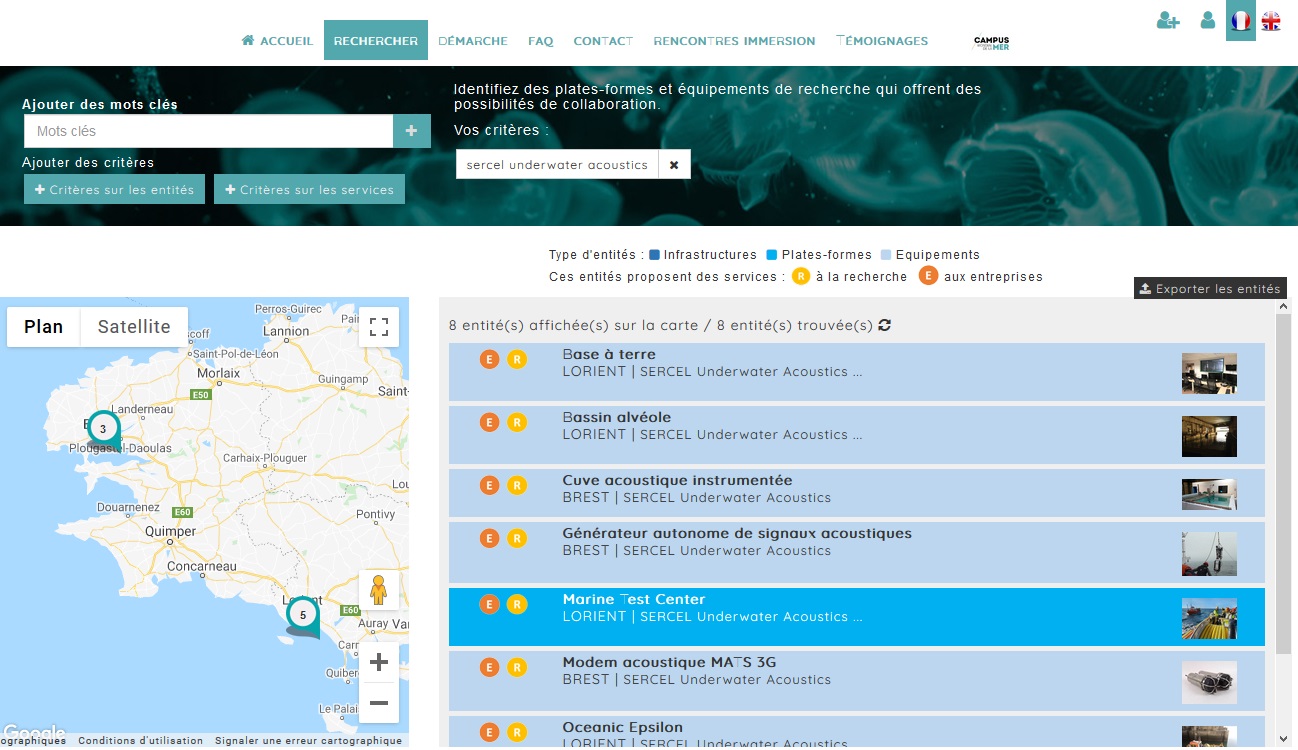Go to the FAQ page
This screenshot has width=1298, height=750.
tap(540, 41)
